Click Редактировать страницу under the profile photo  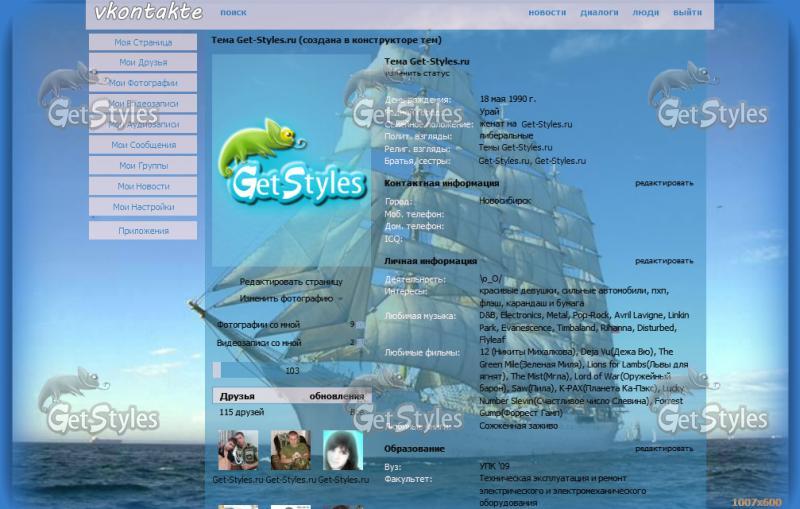pos(290,282)
